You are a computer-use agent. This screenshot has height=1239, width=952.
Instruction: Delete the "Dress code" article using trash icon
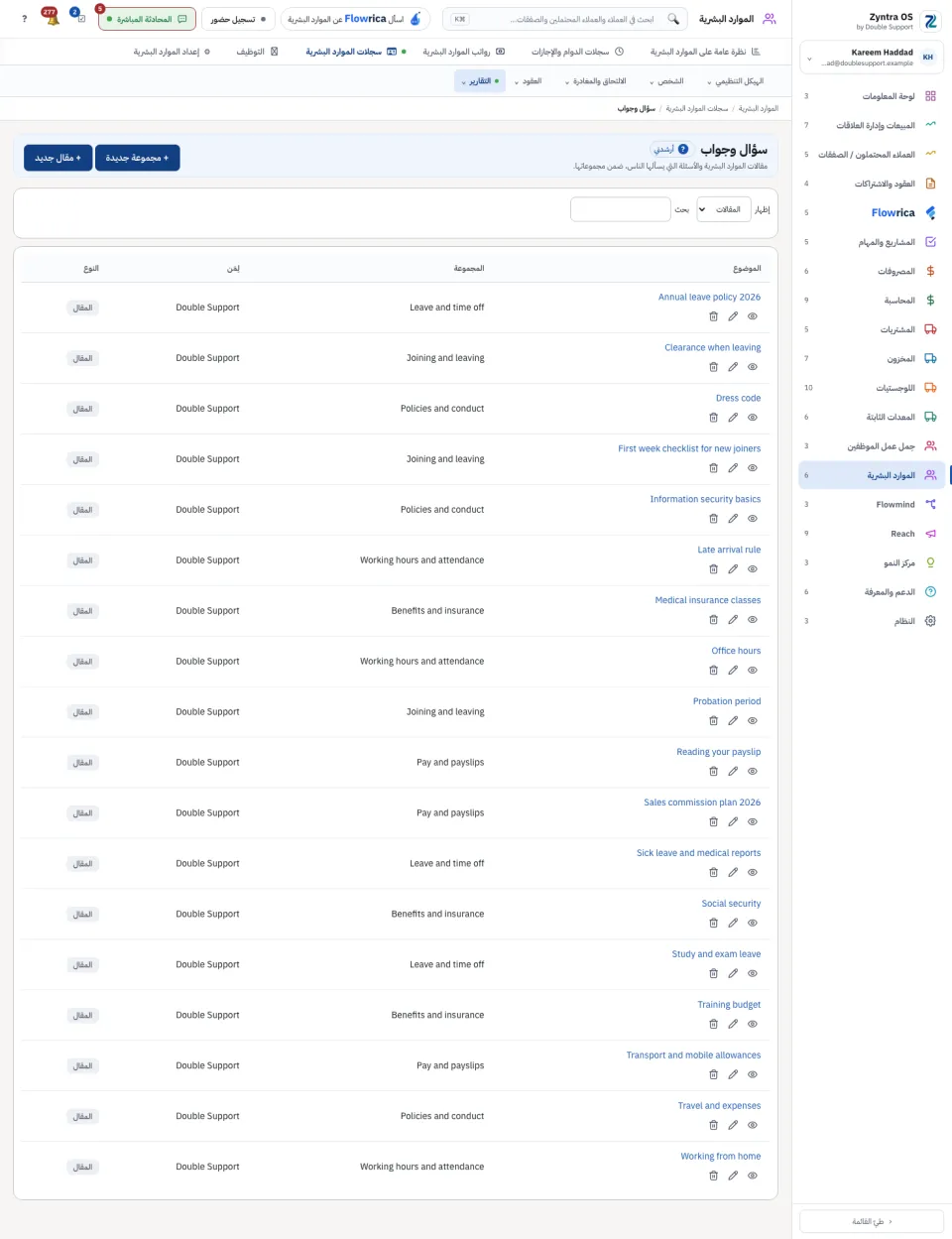click(x=713, y=418)
